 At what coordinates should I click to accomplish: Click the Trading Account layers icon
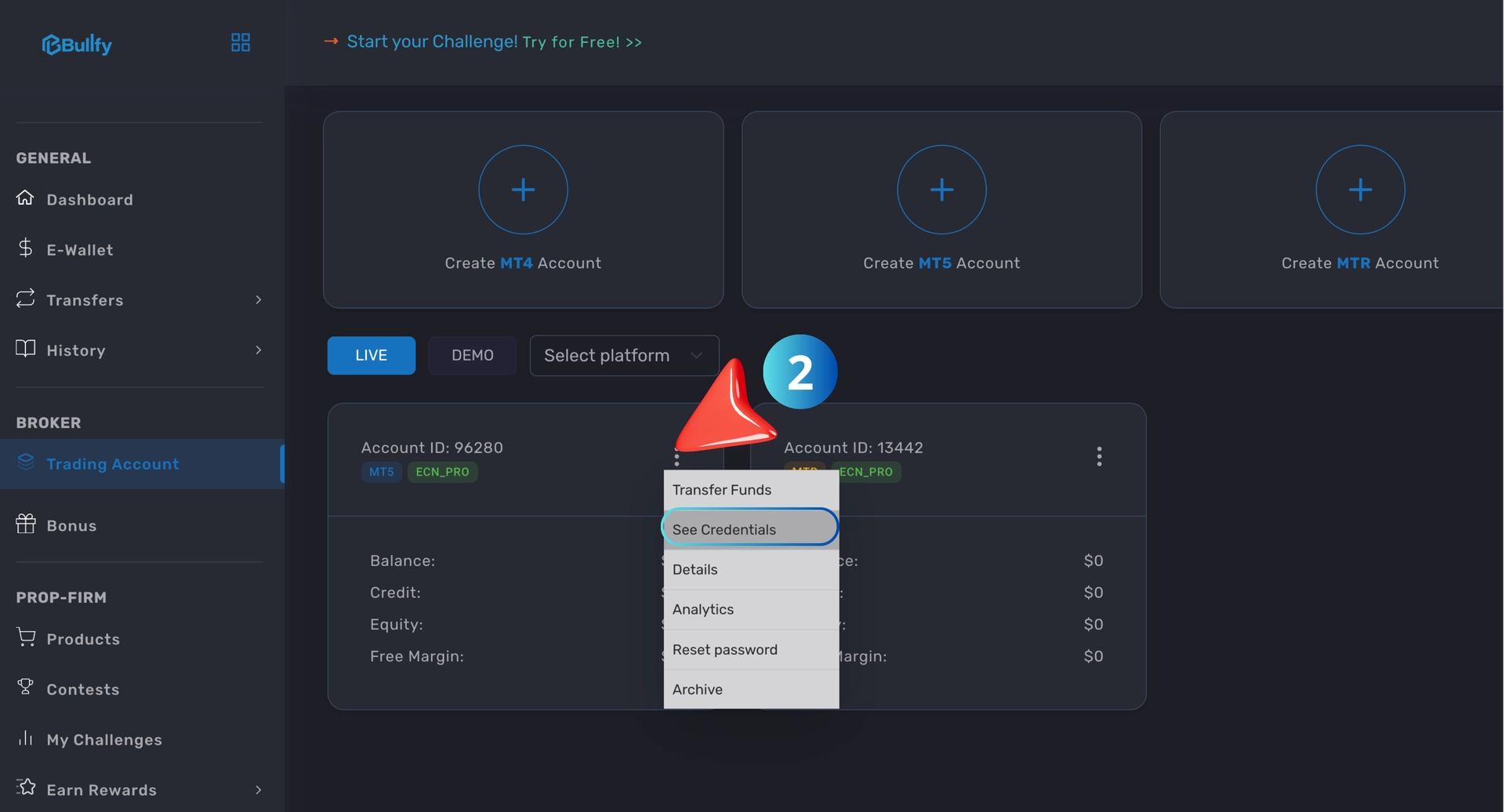tap(25, 462)
